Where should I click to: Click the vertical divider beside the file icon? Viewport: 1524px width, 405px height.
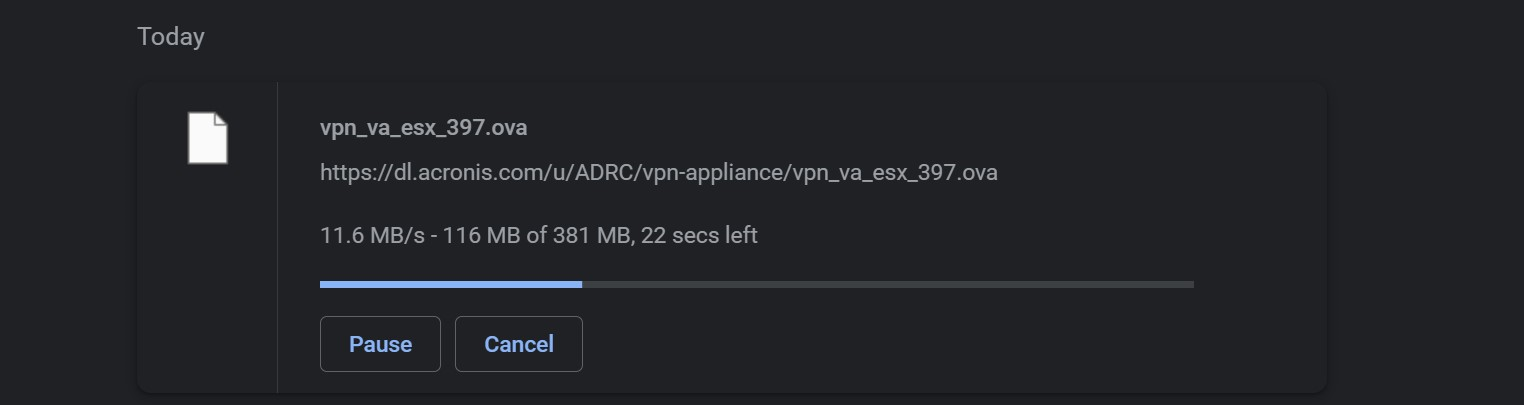[x=277, y=237]
